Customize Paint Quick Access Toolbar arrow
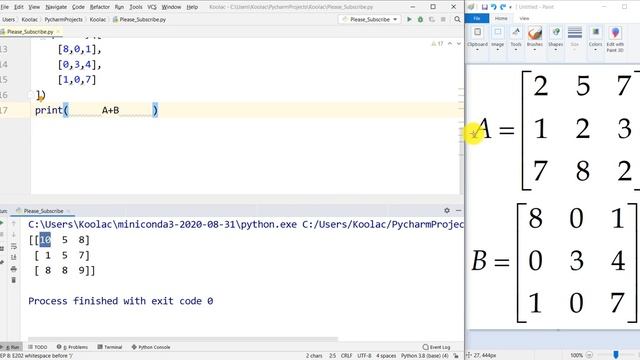The image size is (640, 360). point(510,7)
